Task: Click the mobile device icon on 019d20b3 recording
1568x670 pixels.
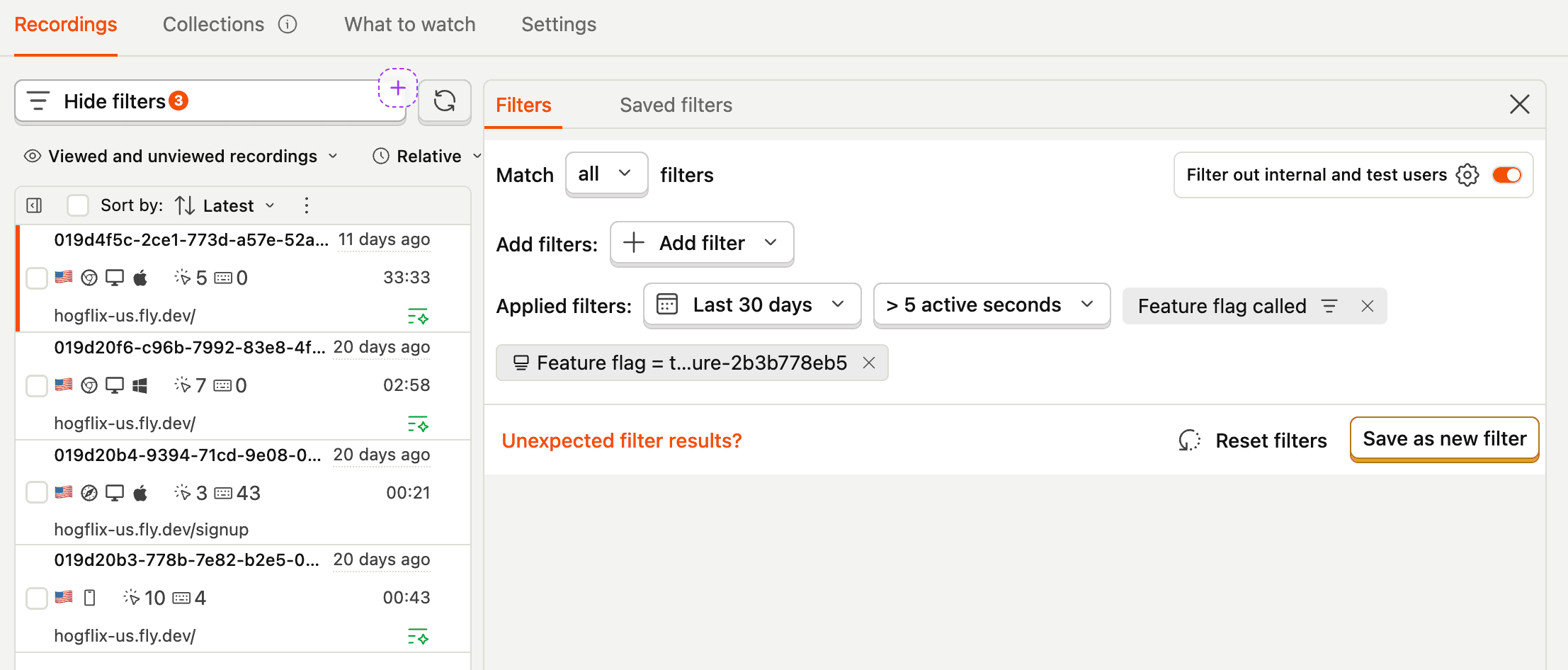Action: click(x=89, y=598)
